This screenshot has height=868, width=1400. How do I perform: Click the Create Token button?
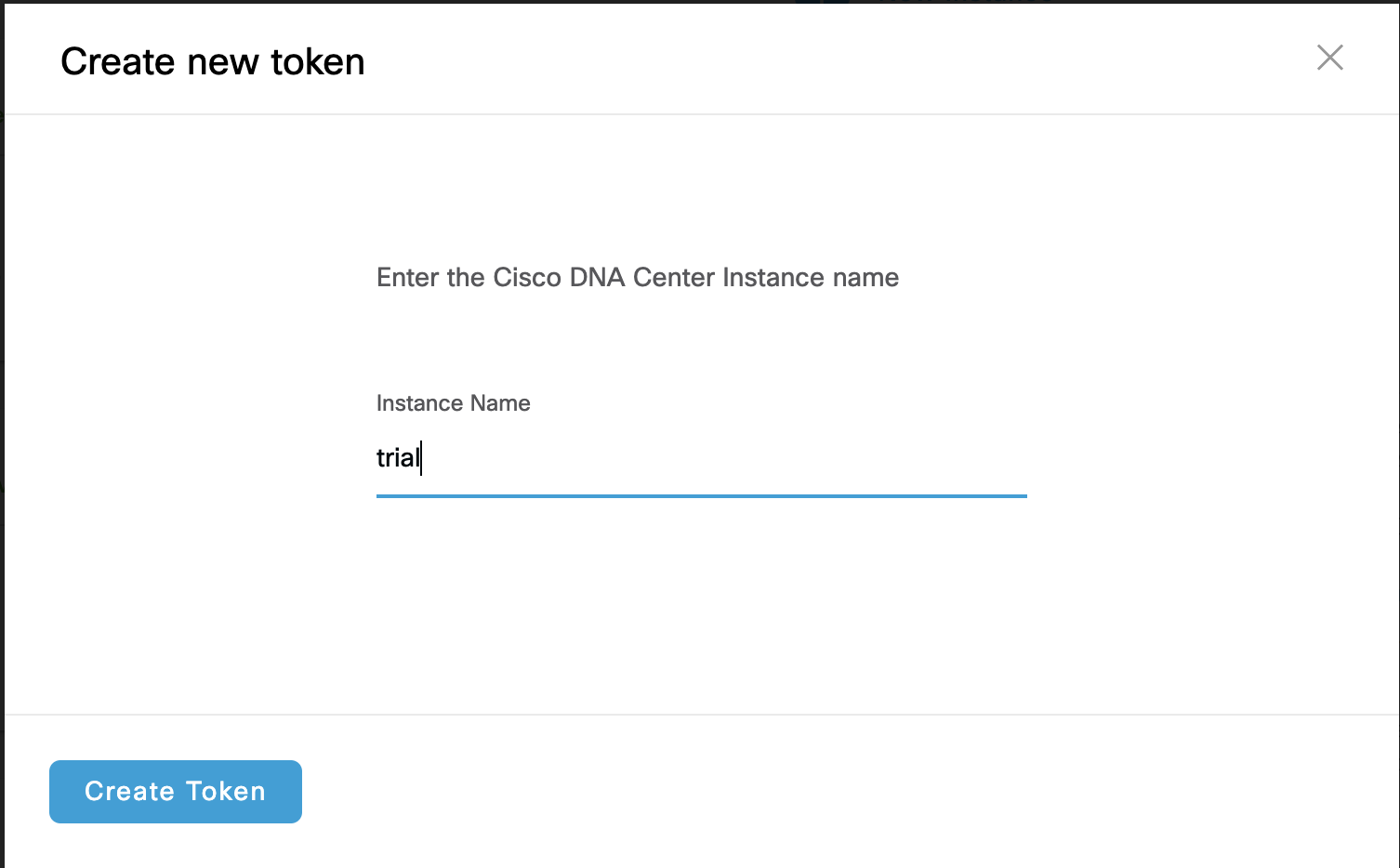coord(176,792)
